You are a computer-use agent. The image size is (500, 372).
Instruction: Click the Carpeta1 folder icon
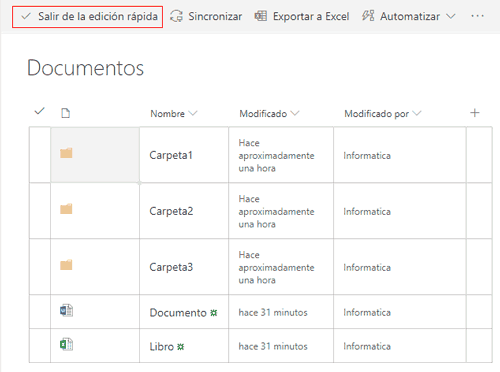point(66,153)
